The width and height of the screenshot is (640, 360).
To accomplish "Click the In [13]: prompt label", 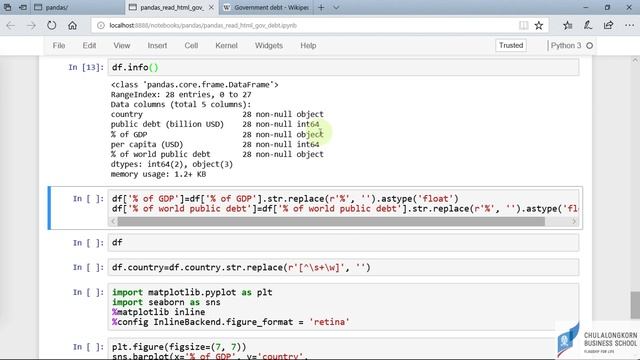I will point(86,67).
